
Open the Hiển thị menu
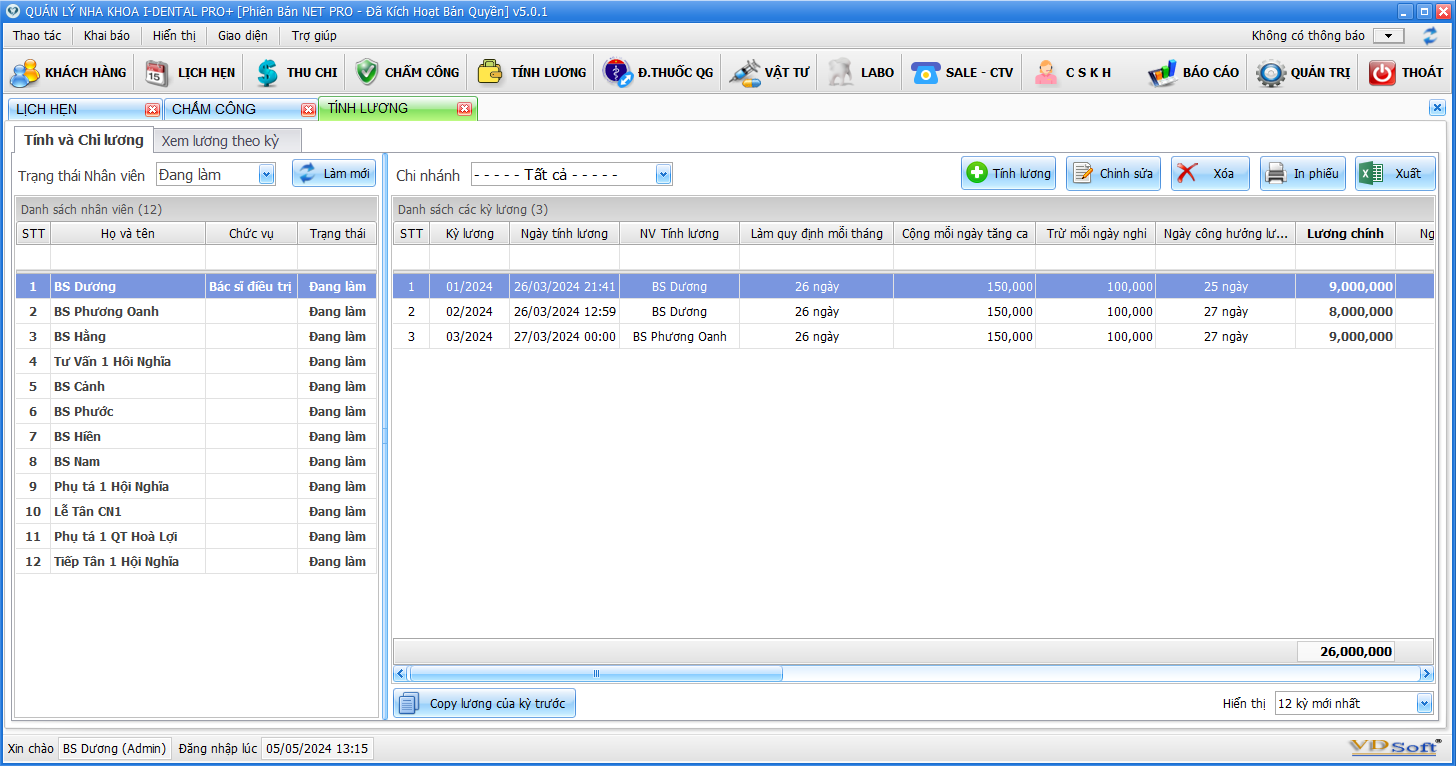(x=175, y=35)
